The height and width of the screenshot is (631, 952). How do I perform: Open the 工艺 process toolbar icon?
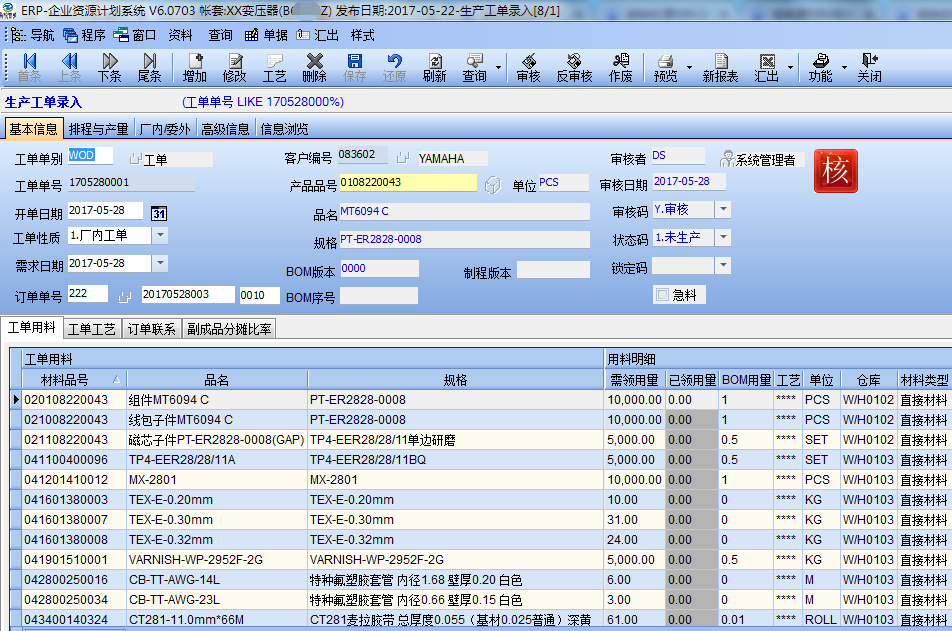click(274, 67)
